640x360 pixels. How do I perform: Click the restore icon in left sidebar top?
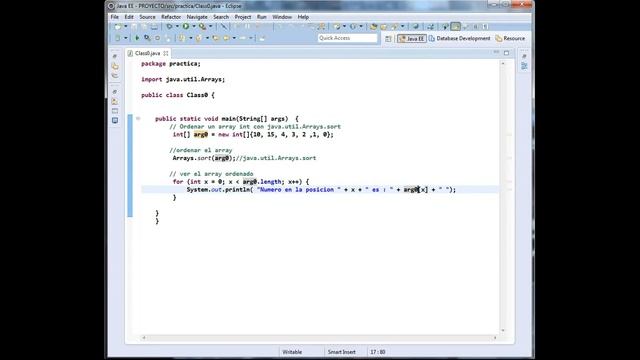[115, 56]
